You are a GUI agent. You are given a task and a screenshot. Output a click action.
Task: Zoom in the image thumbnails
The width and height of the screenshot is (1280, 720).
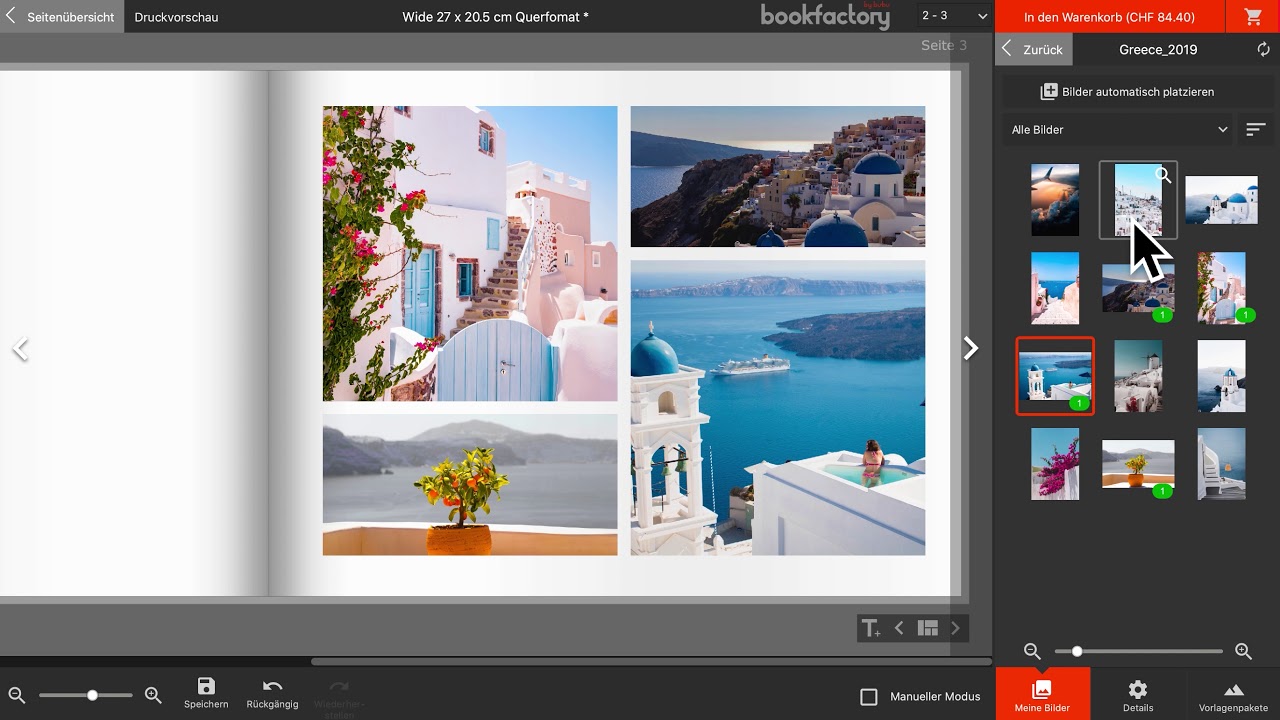(x=1243, y=651)
